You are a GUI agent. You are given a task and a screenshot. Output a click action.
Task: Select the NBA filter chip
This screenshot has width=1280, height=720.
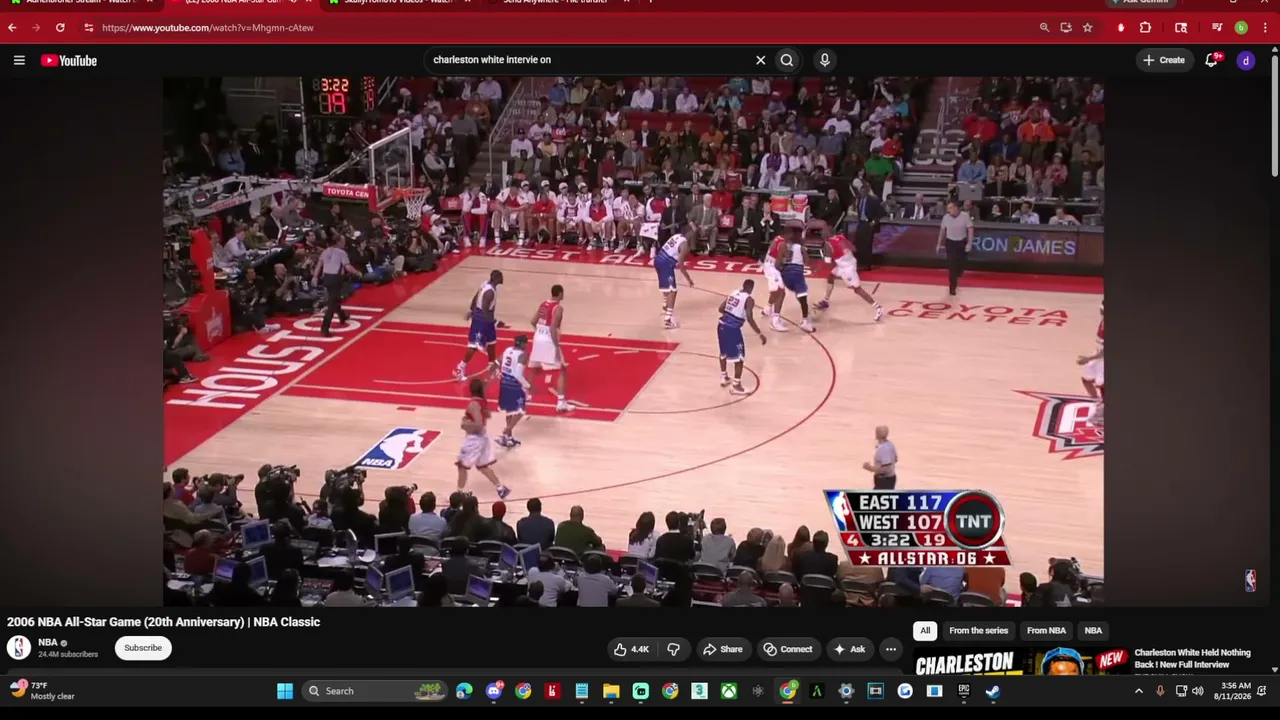[x=1093, y=630]
